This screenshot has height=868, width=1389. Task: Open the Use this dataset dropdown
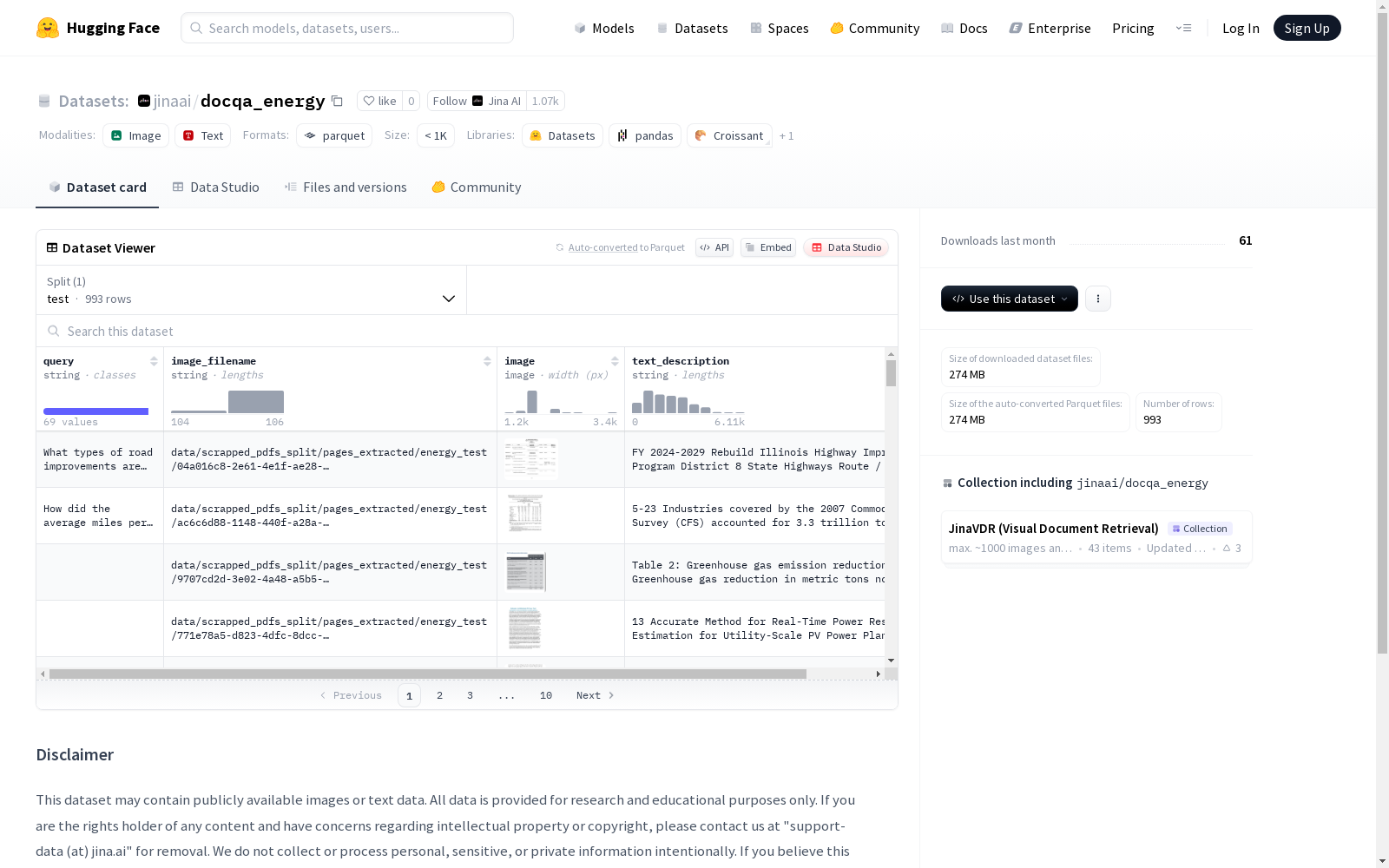click(x=1010, y=299)
